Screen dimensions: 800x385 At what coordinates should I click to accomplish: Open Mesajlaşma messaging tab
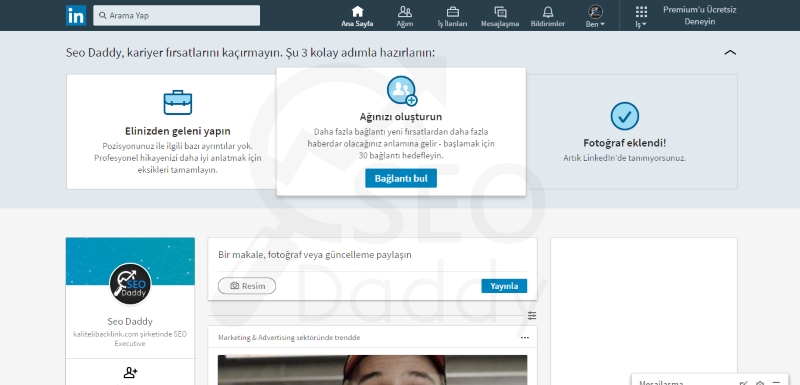500,16
